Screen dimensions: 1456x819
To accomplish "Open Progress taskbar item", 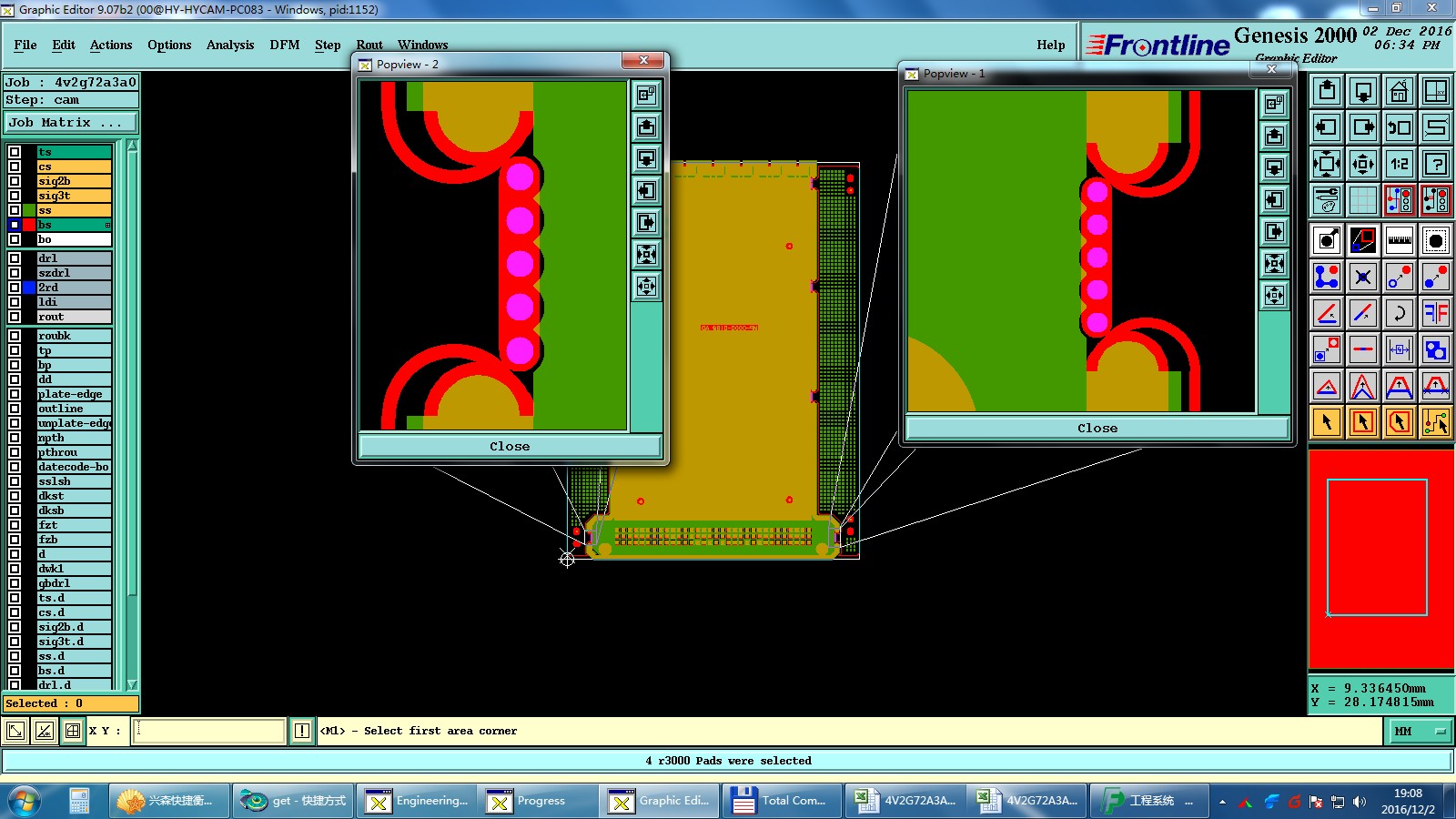I will (x=540, y=801).
